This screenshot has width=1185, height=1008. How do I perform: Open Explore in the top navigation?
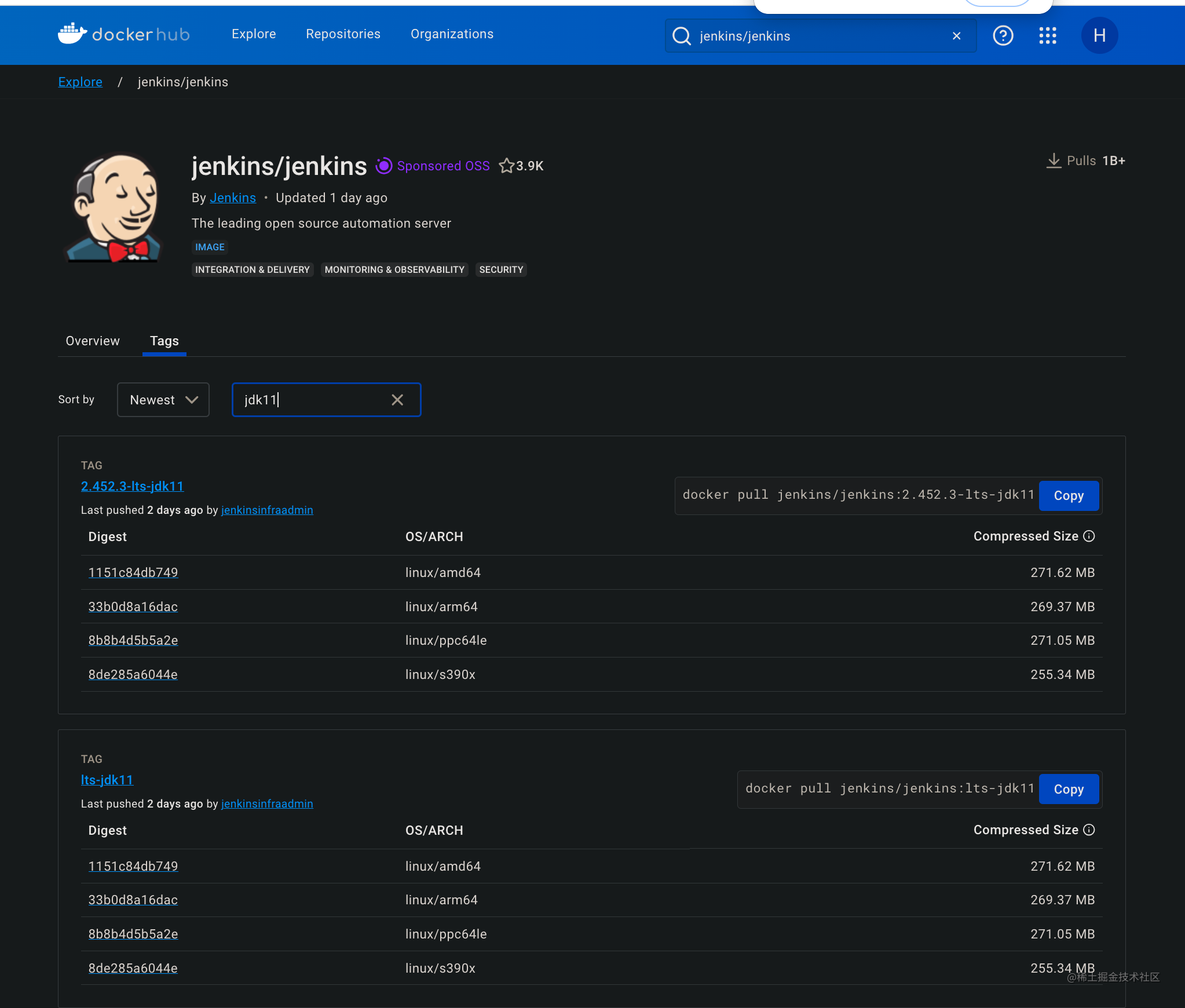click(x=254, y=34)
